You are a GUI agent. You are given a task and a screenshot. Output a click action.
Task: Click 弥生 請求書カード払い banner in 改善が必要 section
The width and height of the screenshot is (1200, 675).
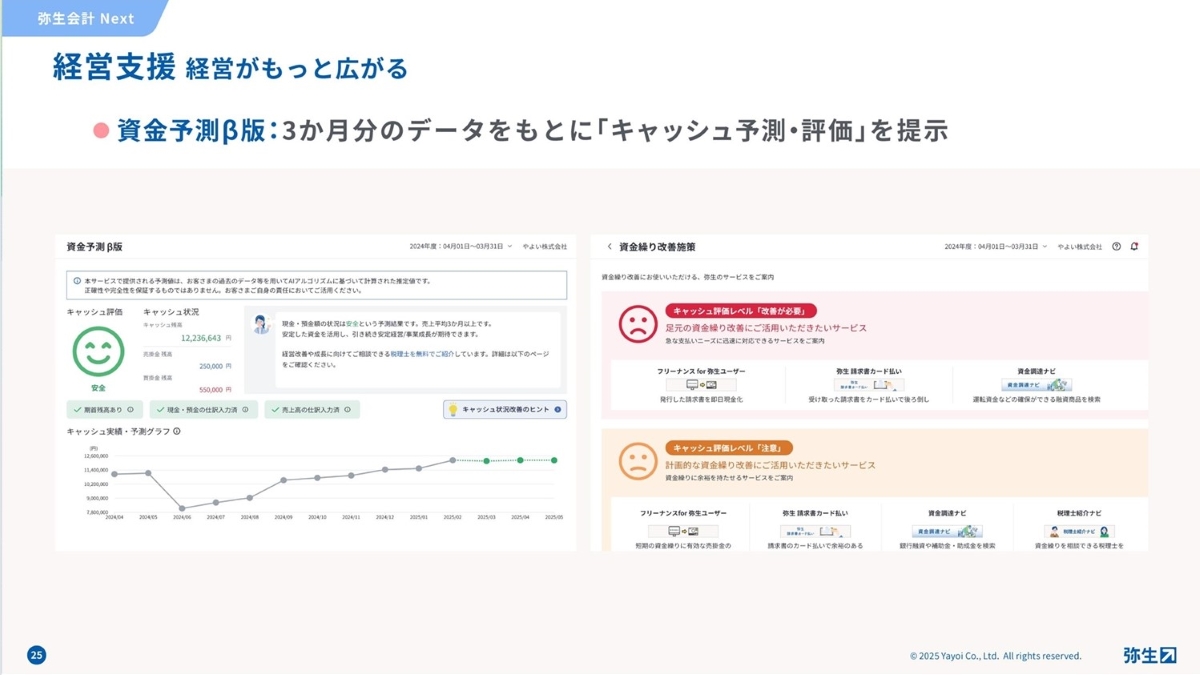click(869, 385)
